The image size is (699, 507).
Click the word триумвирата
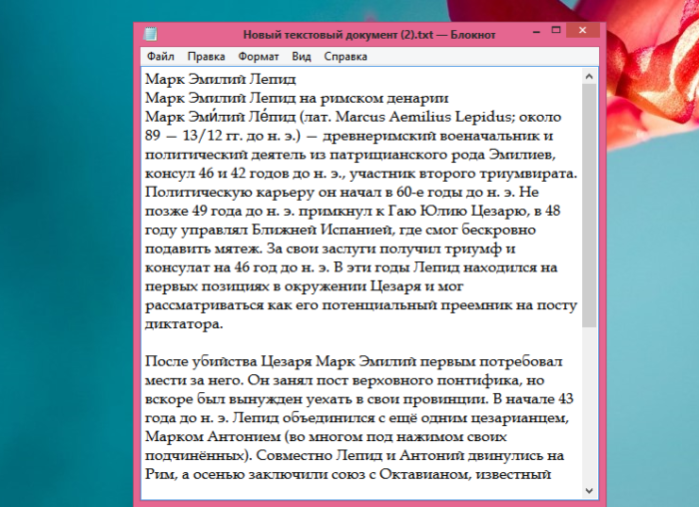click(528, 173)
